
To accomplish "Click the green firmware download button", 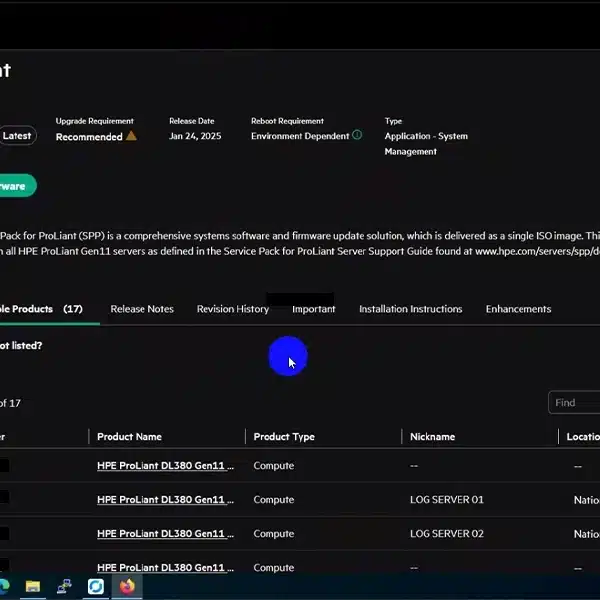I will pos(15,186).
